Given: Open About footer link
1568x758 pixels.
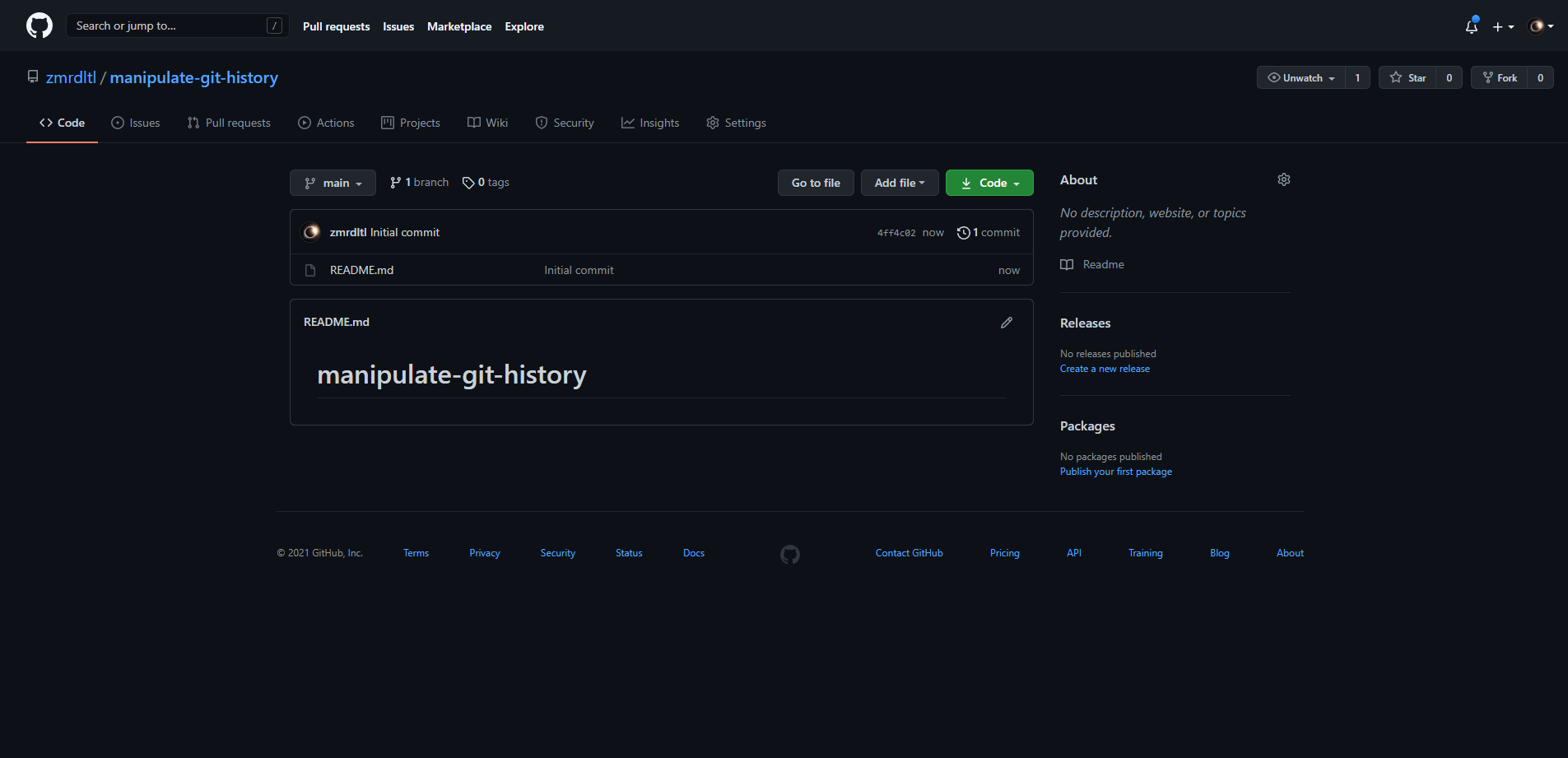Looking at the screenshot, I should click(x=1290, y=553).
